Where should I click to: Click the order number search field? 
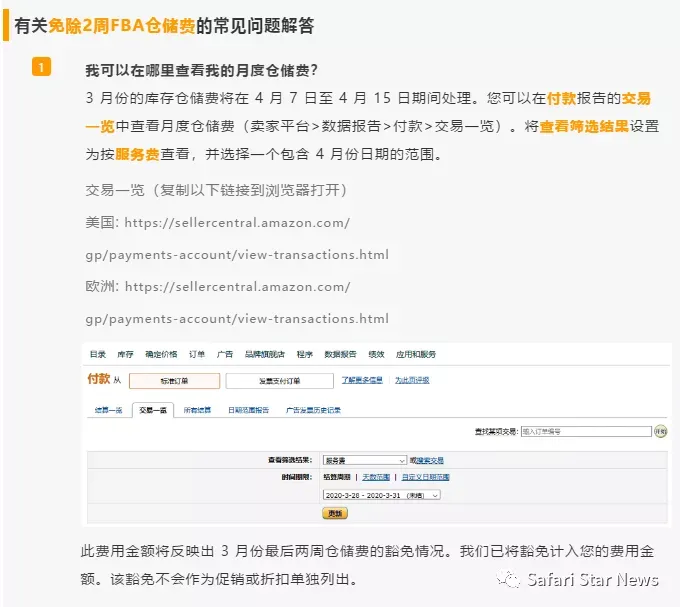(586, 431)
